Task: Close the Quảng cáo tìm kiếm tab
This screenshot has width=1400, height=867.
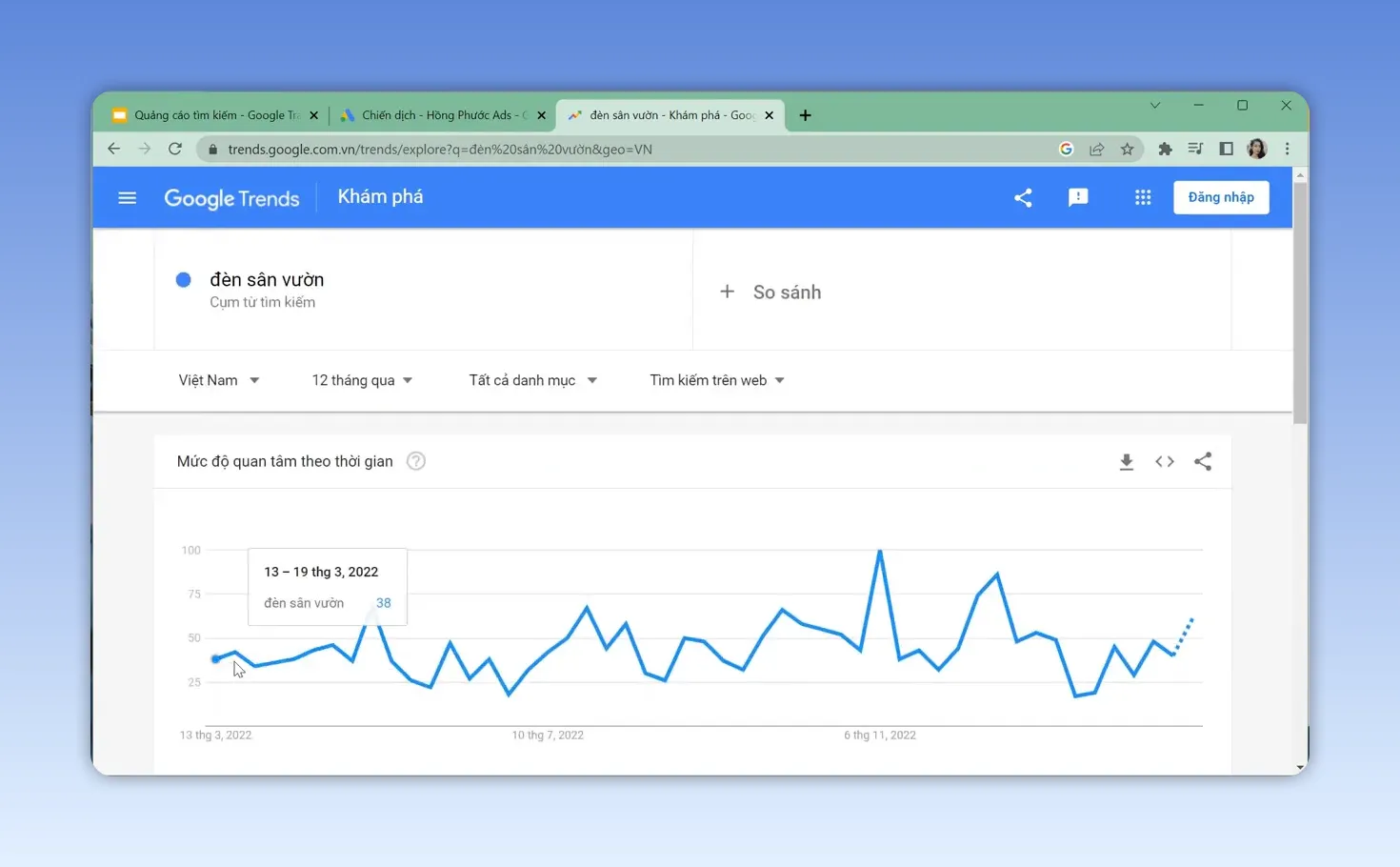Action: 313,115
